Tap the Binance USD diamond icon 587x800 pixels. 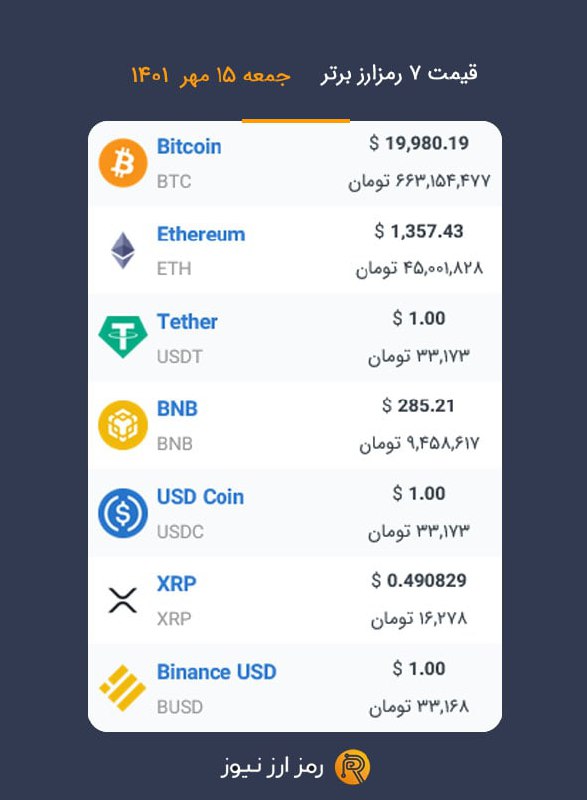pos(123,688)
